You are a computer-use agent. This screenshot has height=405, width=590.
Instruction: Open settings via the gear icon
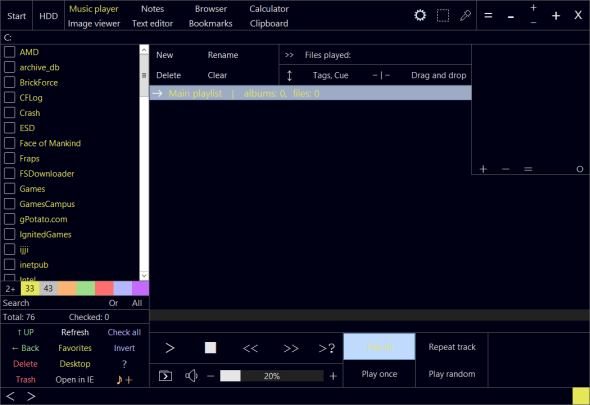pos(420,15)
